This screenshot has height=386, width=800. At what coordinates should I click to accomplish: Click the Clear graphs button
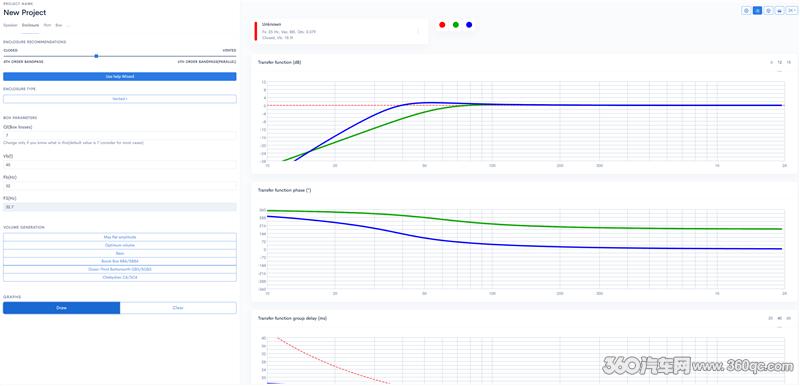178,308
